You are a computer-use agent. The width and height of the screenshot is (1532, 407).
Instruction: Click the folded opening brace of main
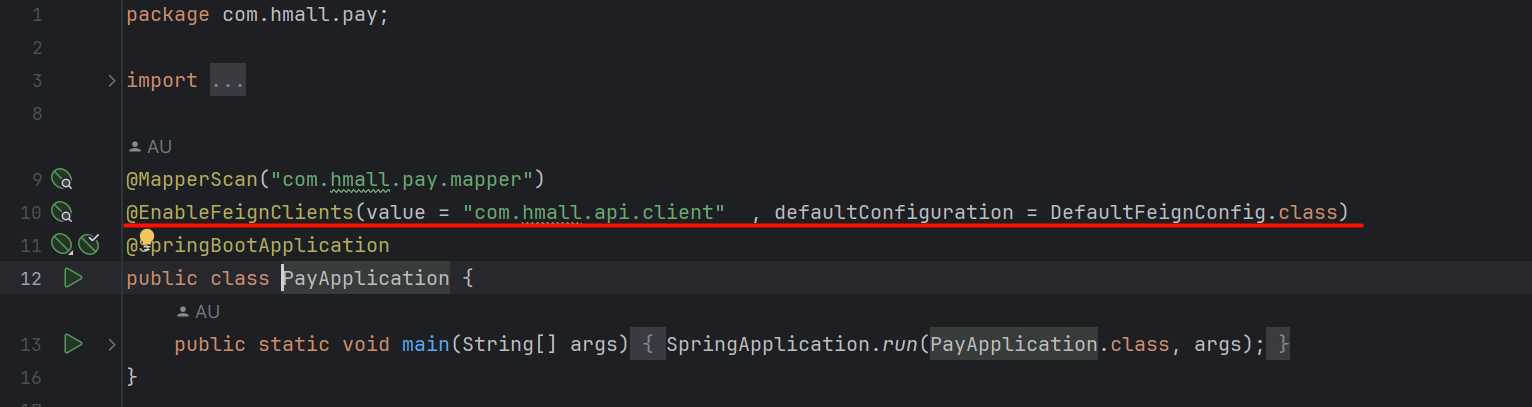click(x=648, y=344)
